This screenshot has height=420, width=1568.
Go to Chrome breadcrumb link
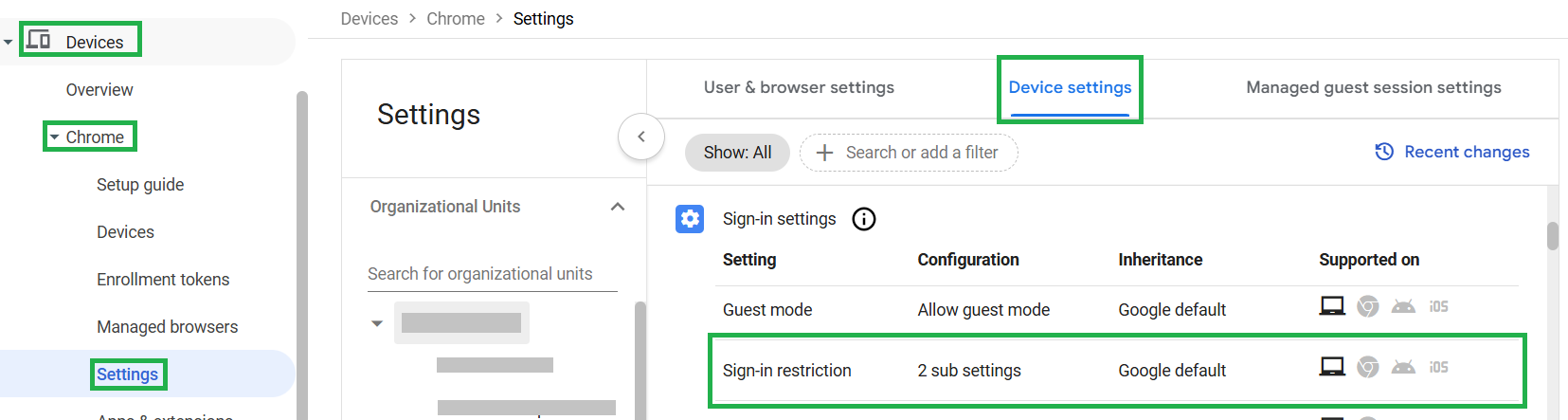pyautogui.click(x=456, y=19)
